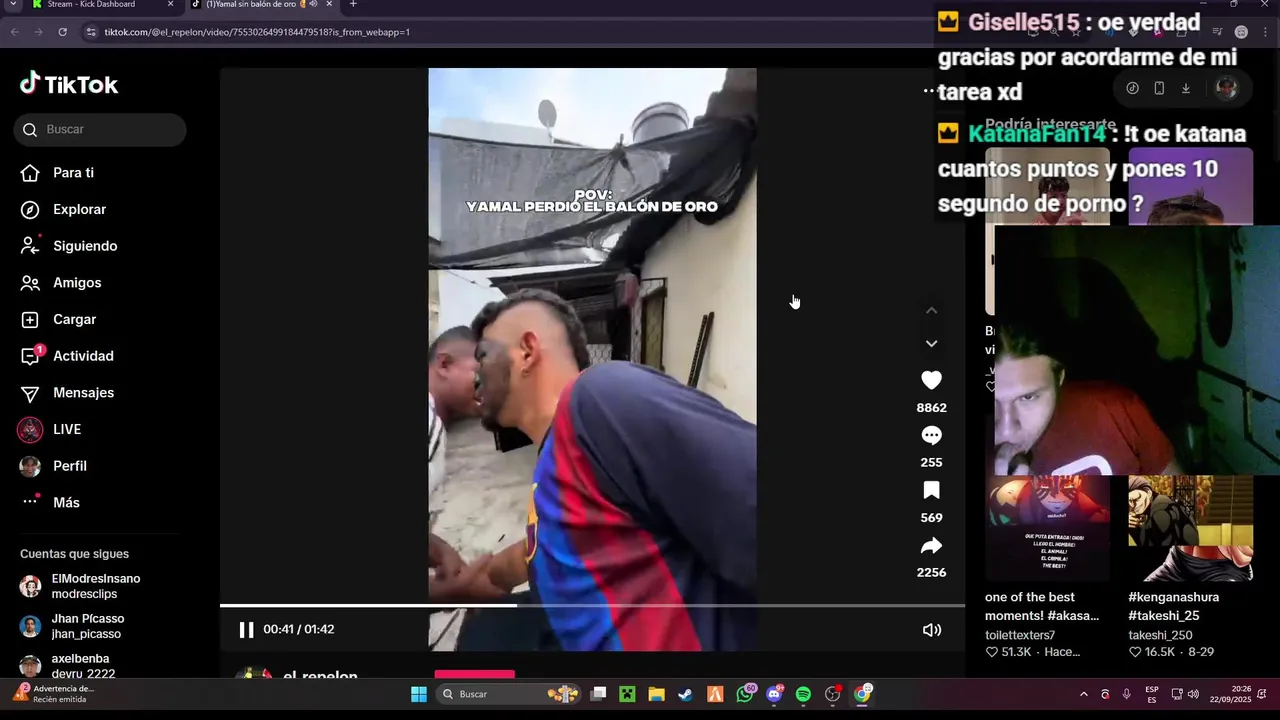
Task: Go to next video with down chevron
Action: point(931,343)
